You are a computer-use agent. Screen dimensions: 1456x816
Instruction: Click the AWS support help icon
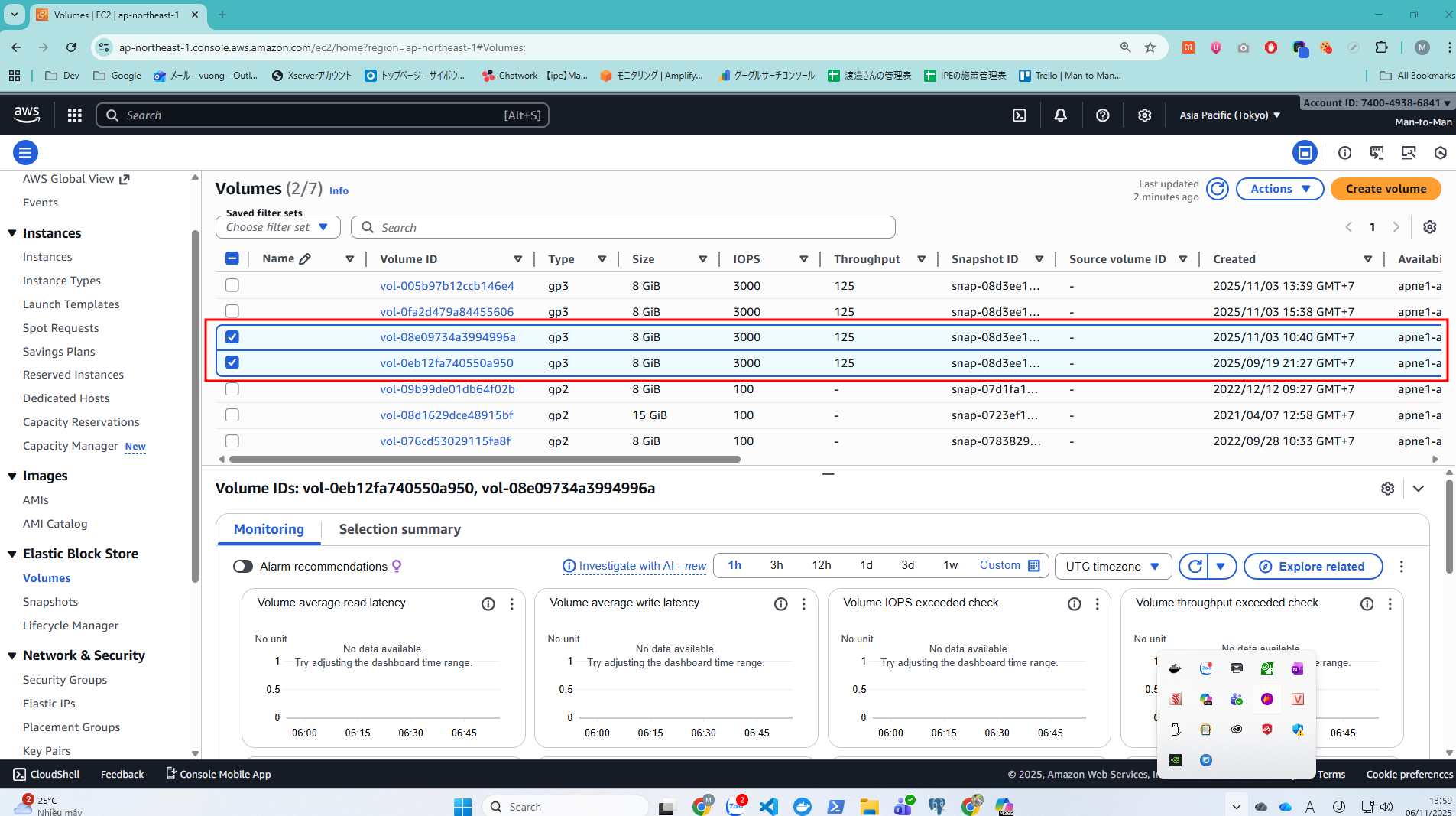pos(1102,115)
